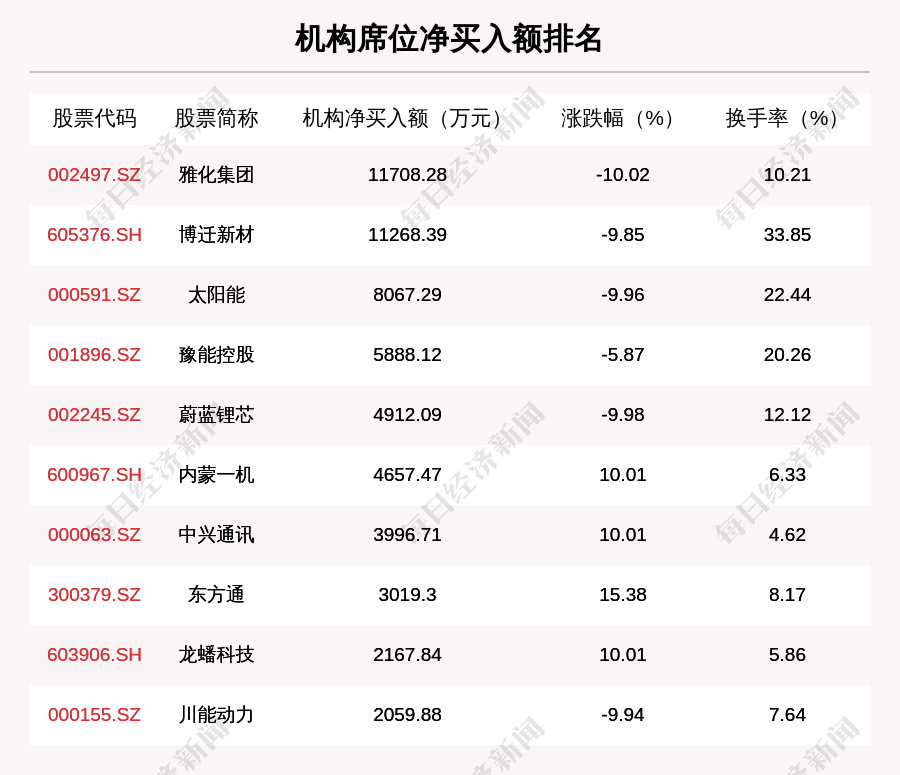Click turnover rate 8.17
Viewport: 900px width, 775px height.
(787, 595)
